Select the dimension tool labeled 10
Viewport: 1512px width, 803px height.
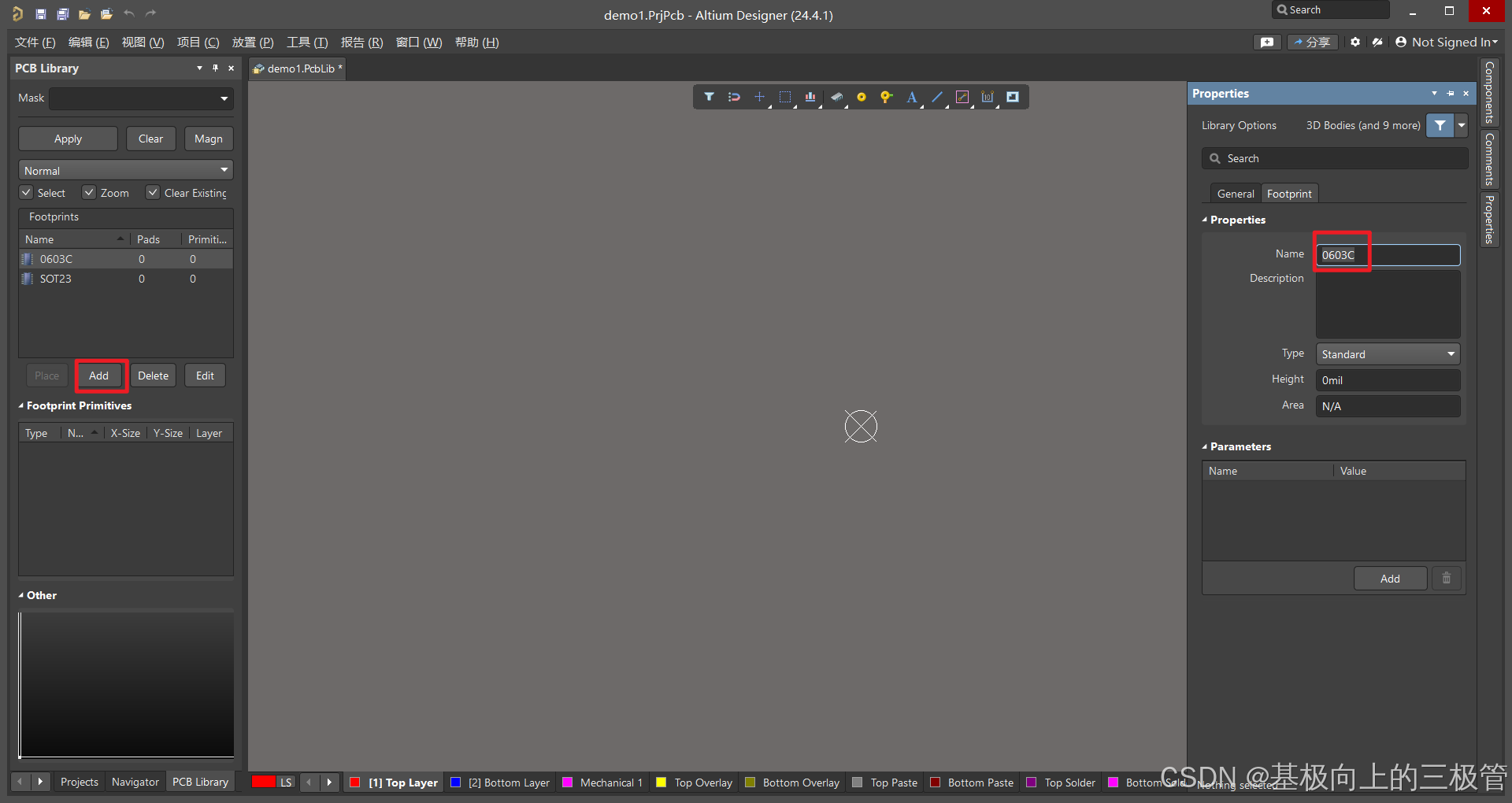(988, 97)
